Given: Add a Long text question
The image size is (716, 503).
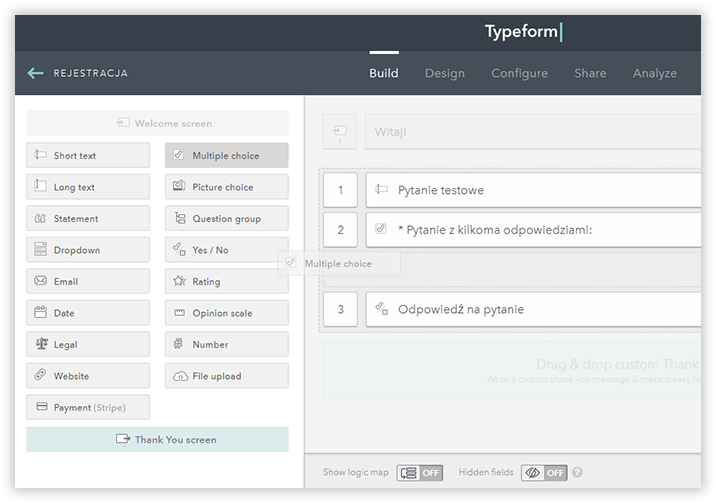Looking at the screenshot, I should (88, 187).
